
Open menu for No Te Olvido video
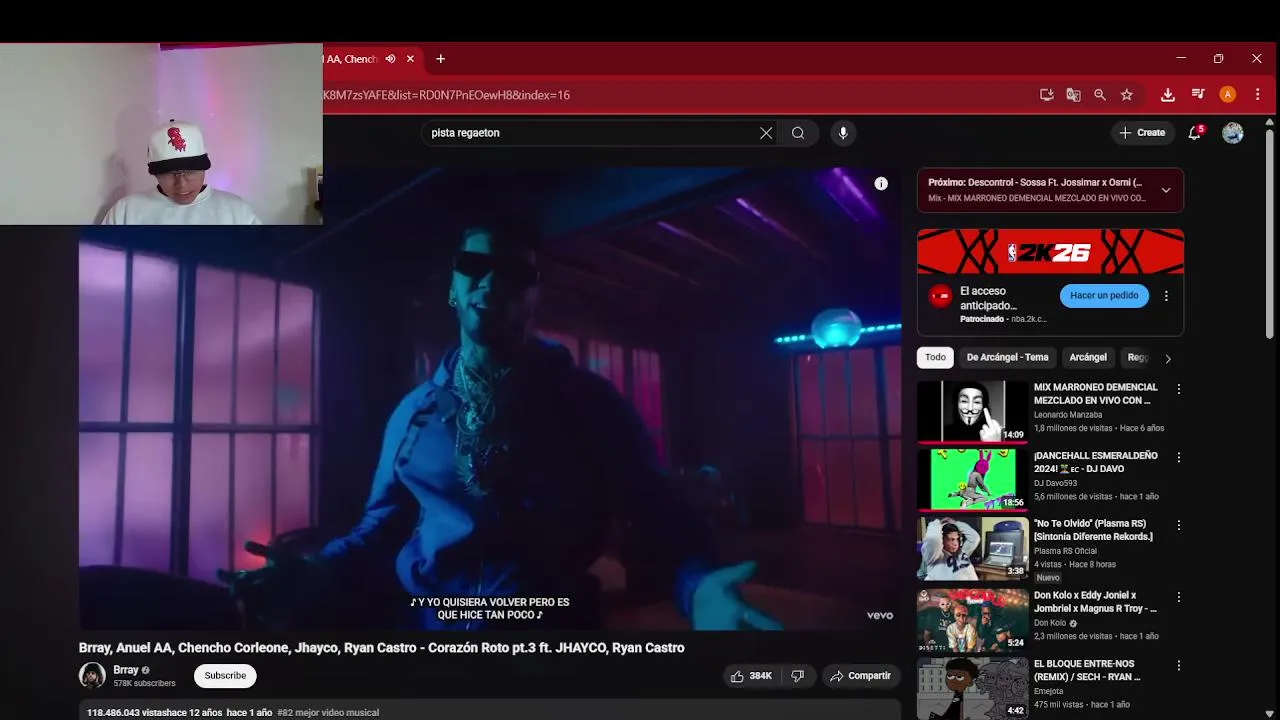pyautogui.click(x=1179, y=525)
